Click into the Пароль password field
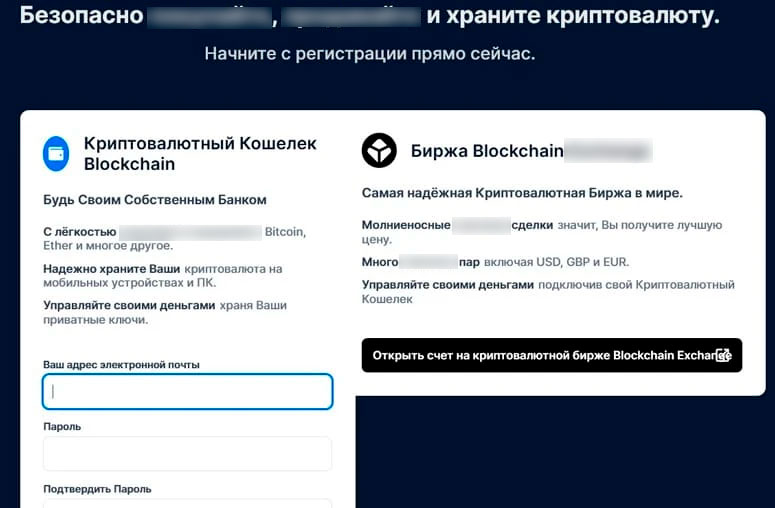775x508 pixels. tap(187, 453)
